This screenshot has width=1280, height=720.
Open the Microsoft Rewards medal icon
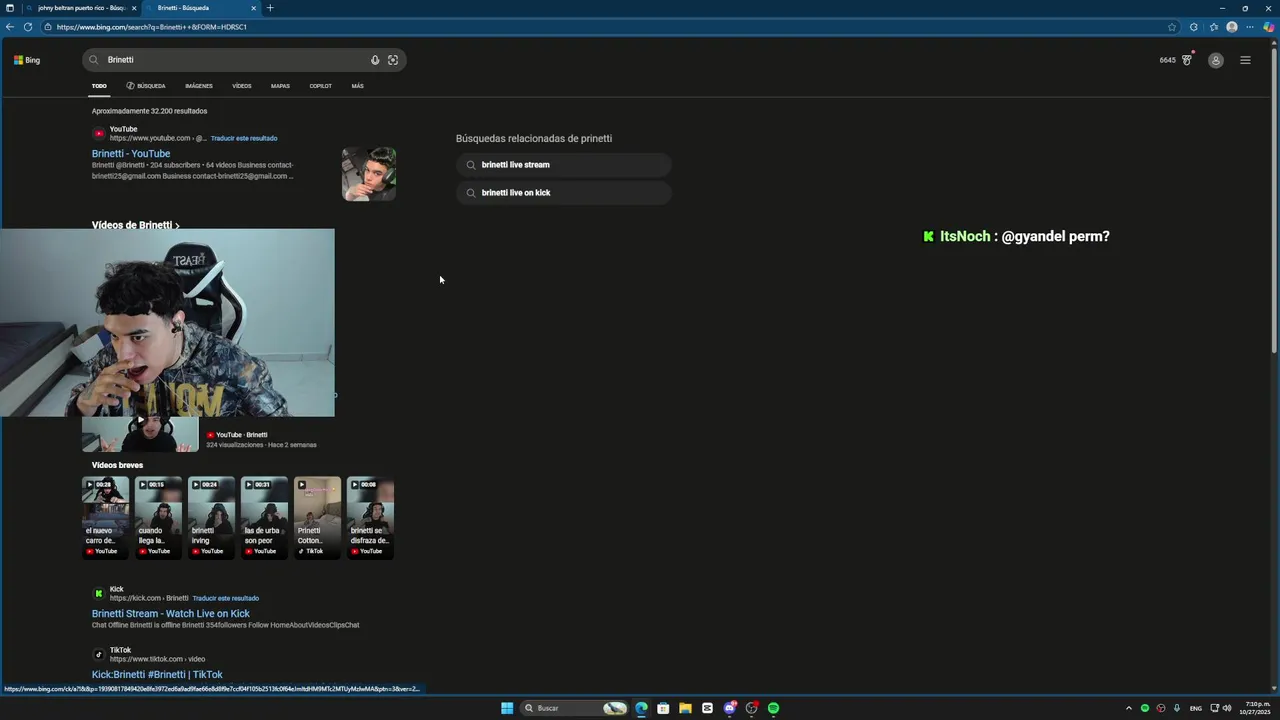click(1187, 60)
